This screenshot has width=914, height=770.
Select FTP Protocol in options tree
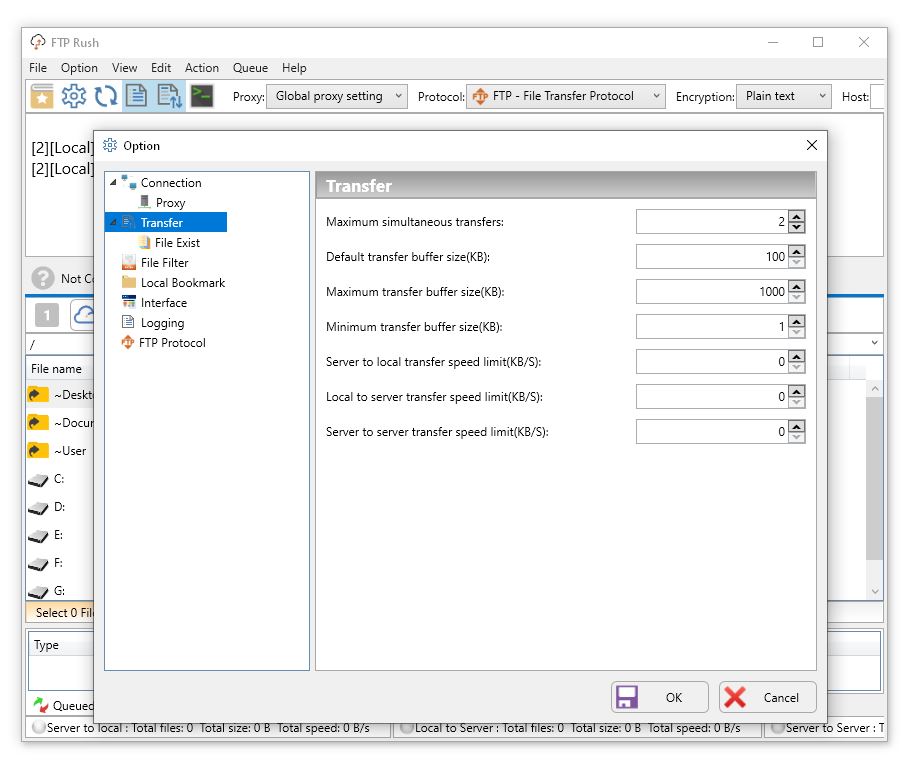(x=171, y=343)
